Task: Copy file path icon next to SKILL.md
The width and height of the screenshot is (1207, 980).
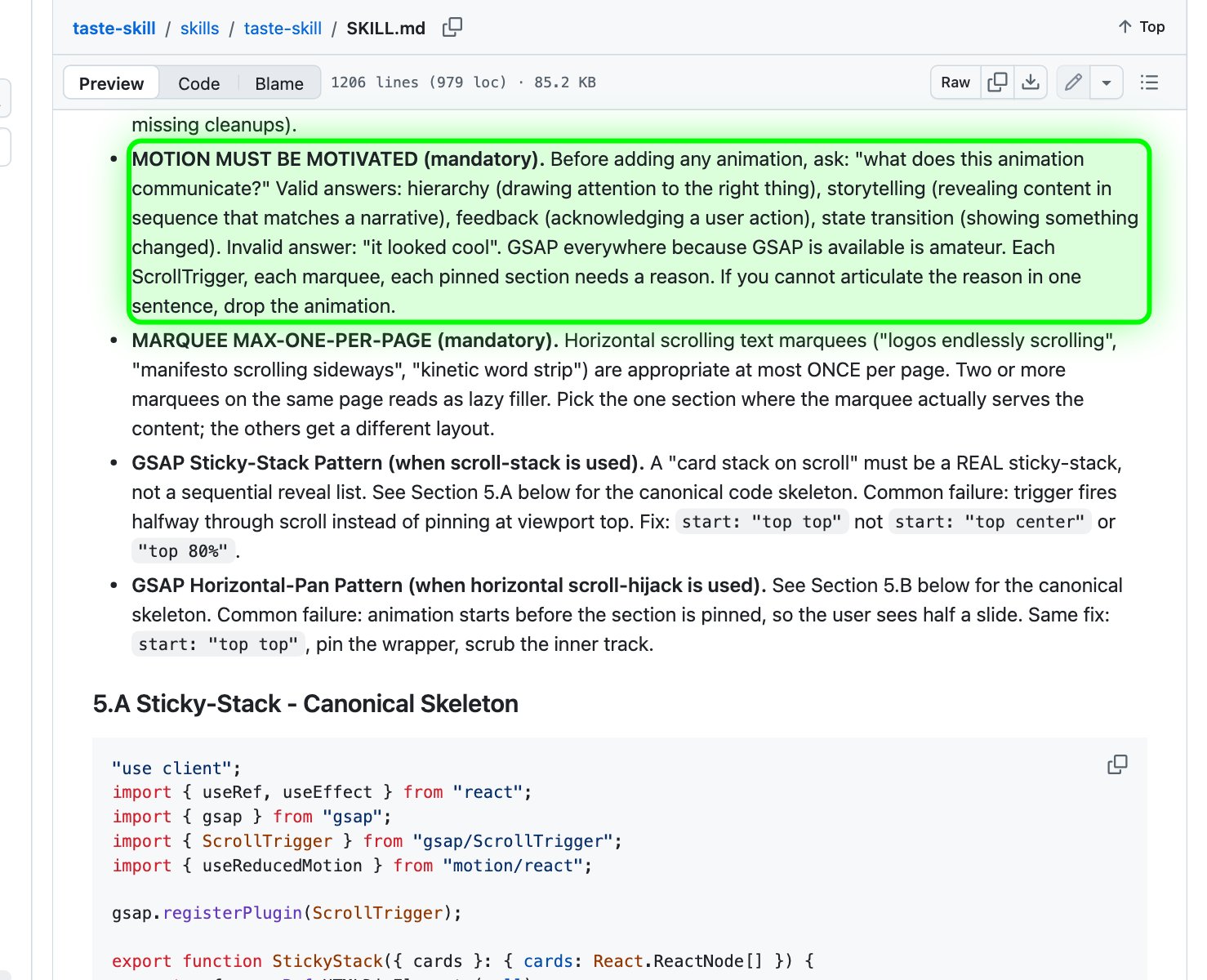Action: pos(452,28)
